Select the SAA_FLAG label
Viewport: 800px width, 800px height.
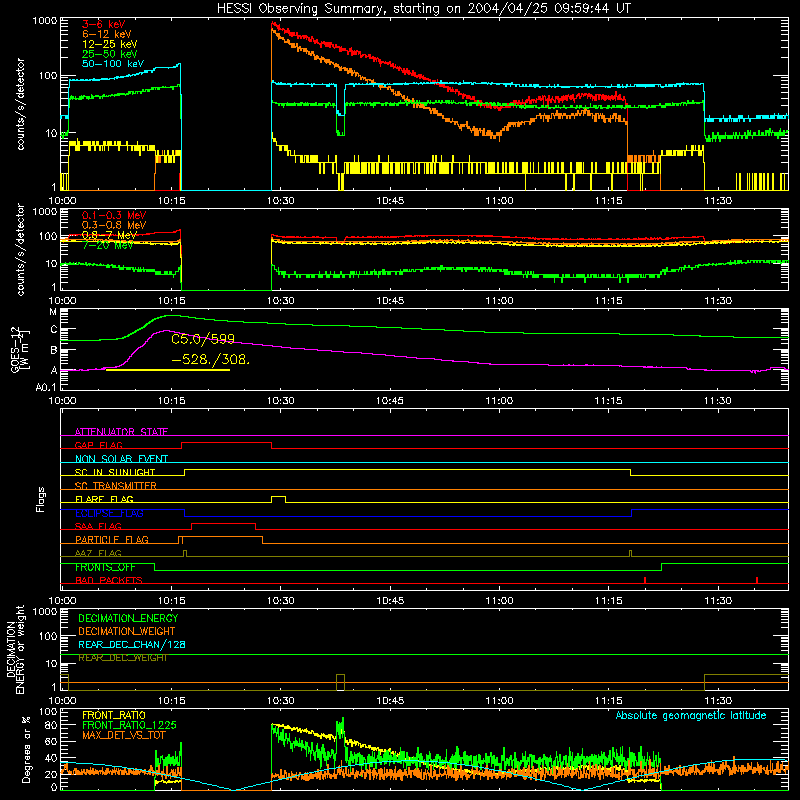(98, 527)
